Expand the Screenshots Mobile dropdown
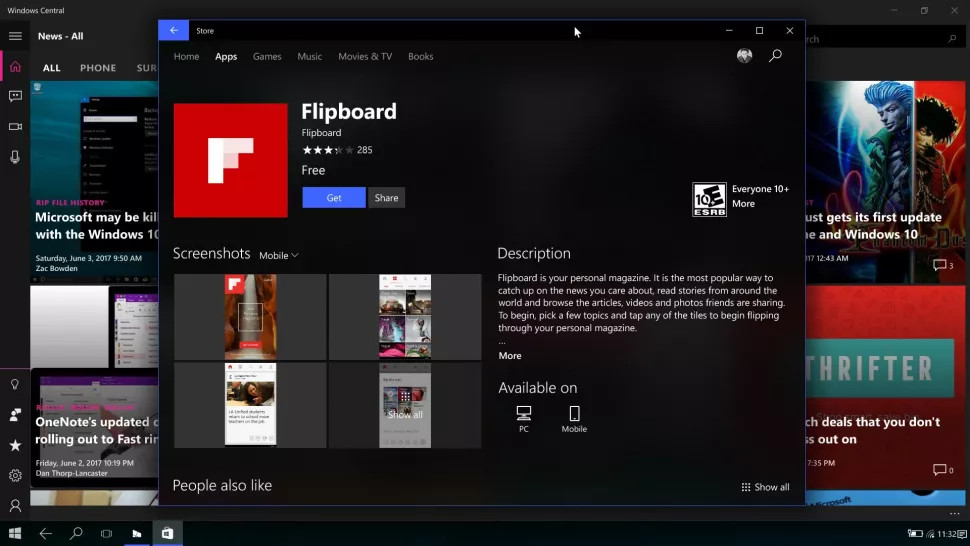 [278, 255]
